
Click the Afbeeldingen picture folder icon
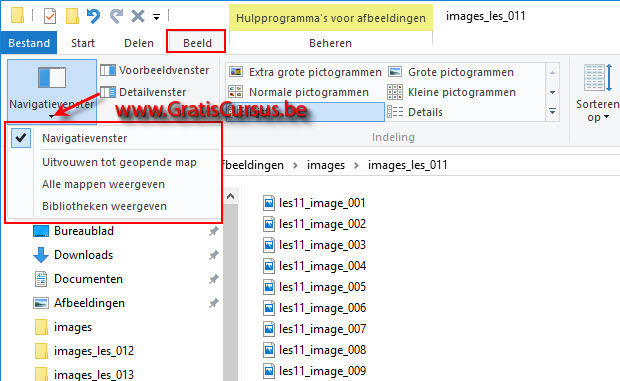click(x=41, y=303)
